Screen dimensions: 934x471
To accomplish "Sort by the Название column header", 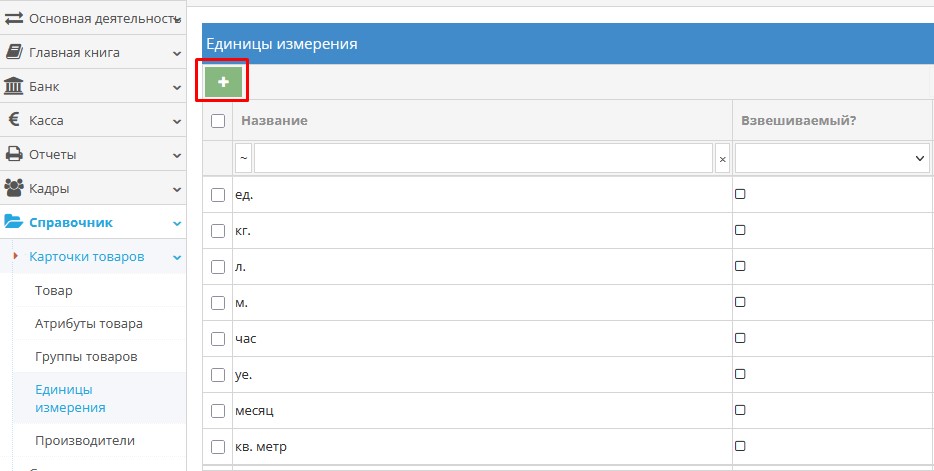I will [x=274, y=121].
